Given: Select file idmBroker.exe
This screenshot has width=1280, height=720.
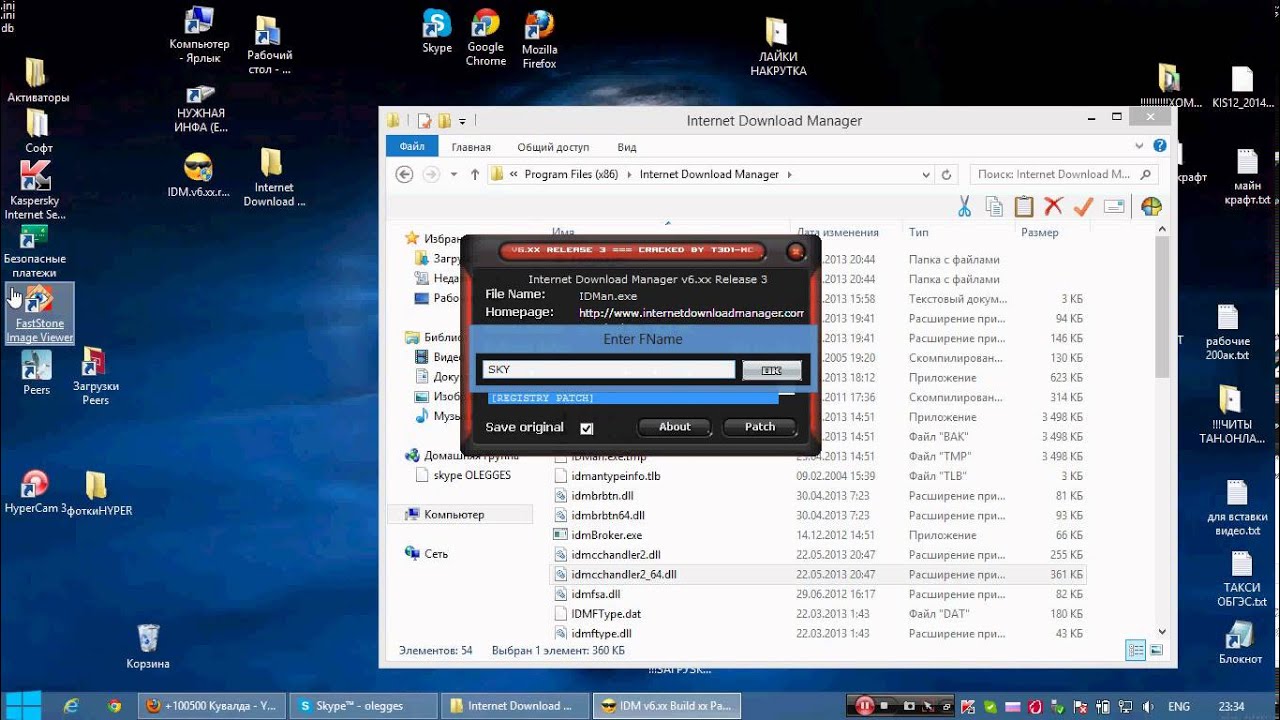Looking at the screenshot, I should (607, 535).
